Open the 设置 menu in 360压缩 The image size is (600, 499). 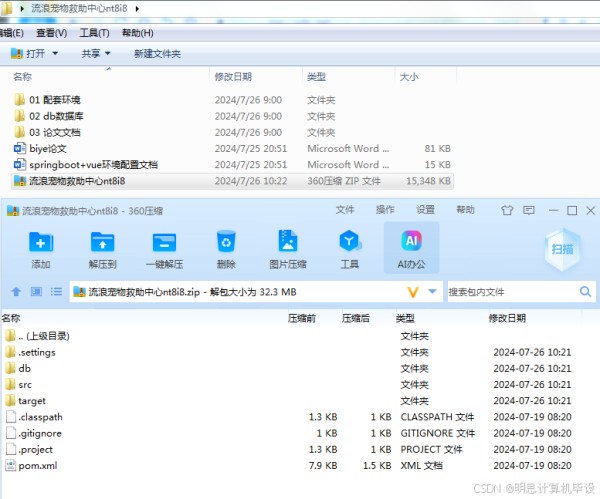(x=425, y=210)
